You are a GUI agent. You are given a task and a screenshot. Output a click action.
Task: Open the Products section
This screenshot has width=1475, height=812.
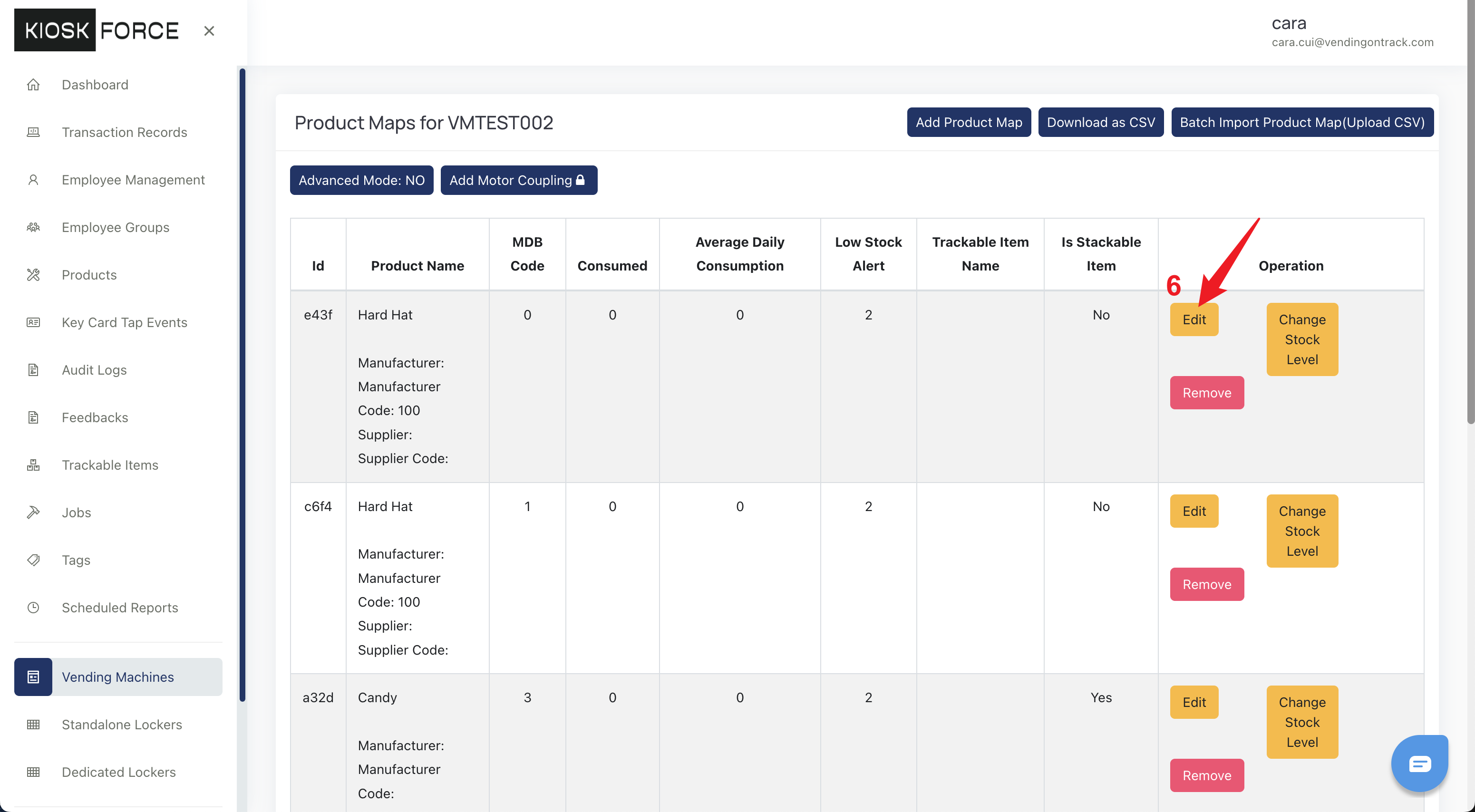coord(89,275)
